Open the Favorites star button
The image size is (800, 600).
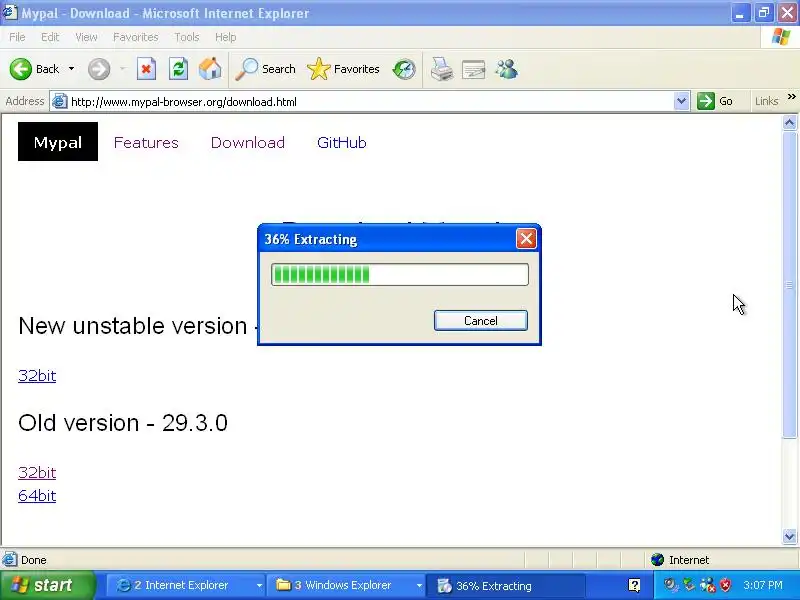(x=343, y=69)
